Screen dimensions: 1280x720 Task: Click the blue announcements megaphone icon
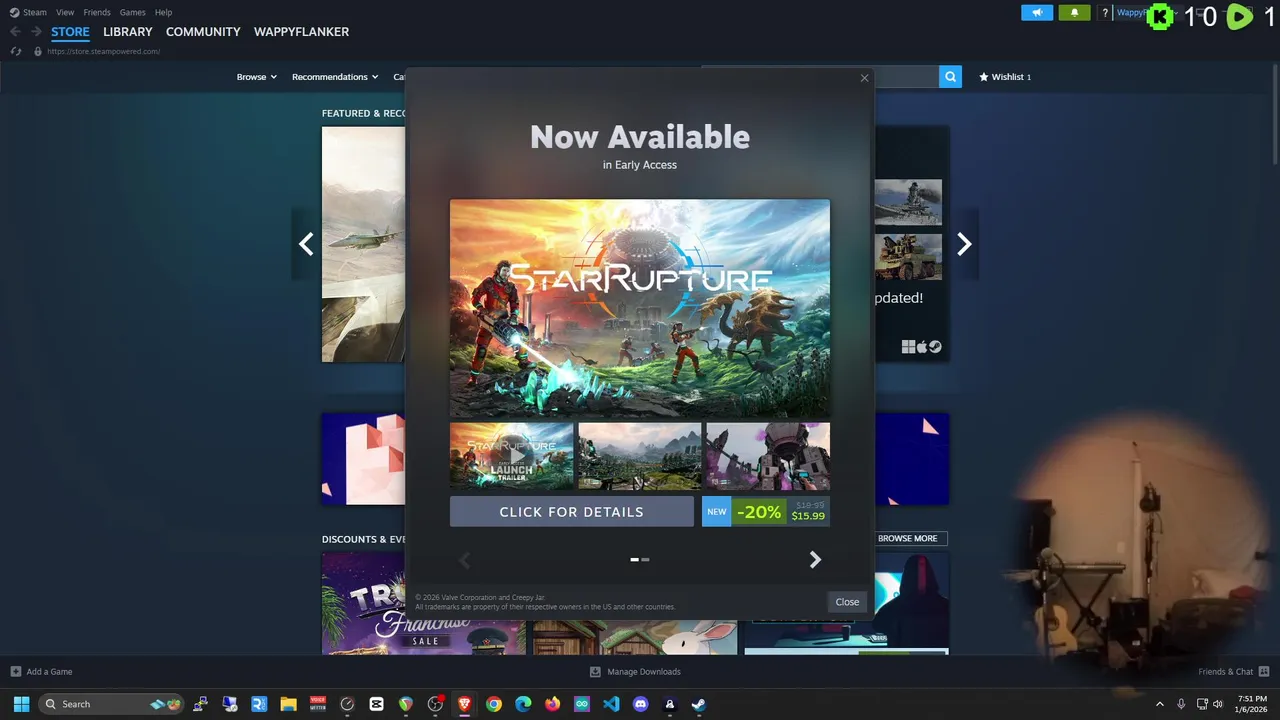coord(1037,13)
